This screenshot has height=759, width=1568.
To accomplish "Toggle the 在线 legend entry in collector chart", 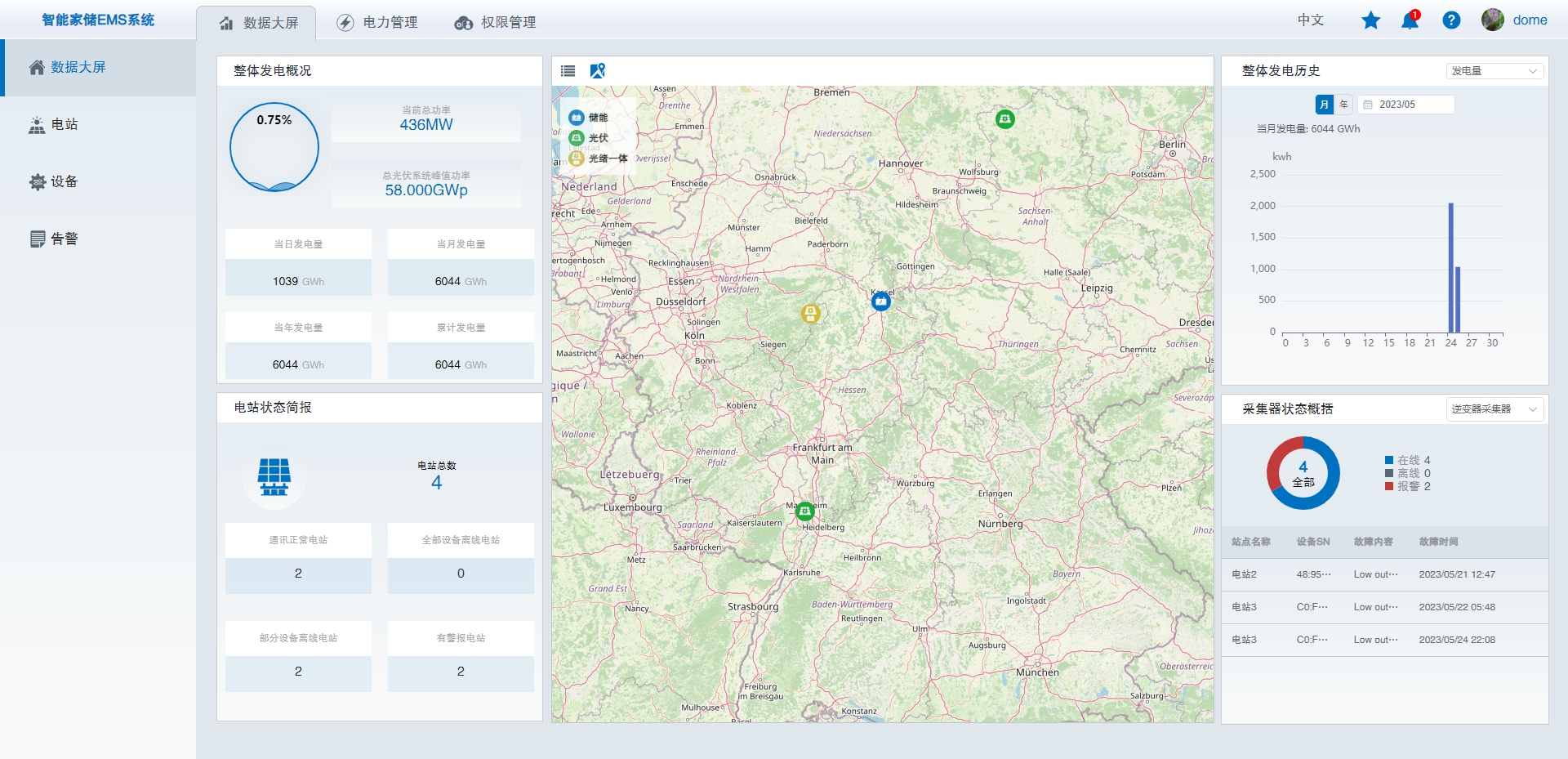I will point(1407,460).
